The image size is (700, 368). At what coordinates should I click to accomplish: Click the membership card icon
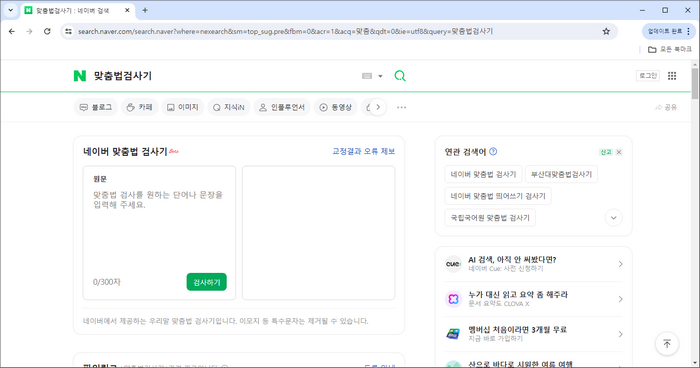pos(453,334)
